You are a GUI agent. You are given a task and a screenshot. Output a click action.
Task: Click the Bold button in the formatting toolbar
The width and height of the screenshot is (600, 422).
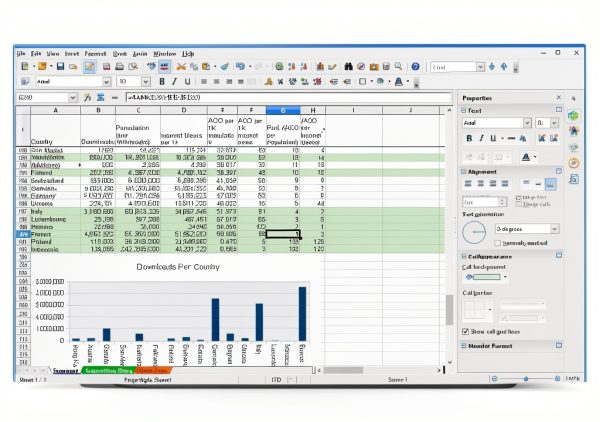click(162, 81)
